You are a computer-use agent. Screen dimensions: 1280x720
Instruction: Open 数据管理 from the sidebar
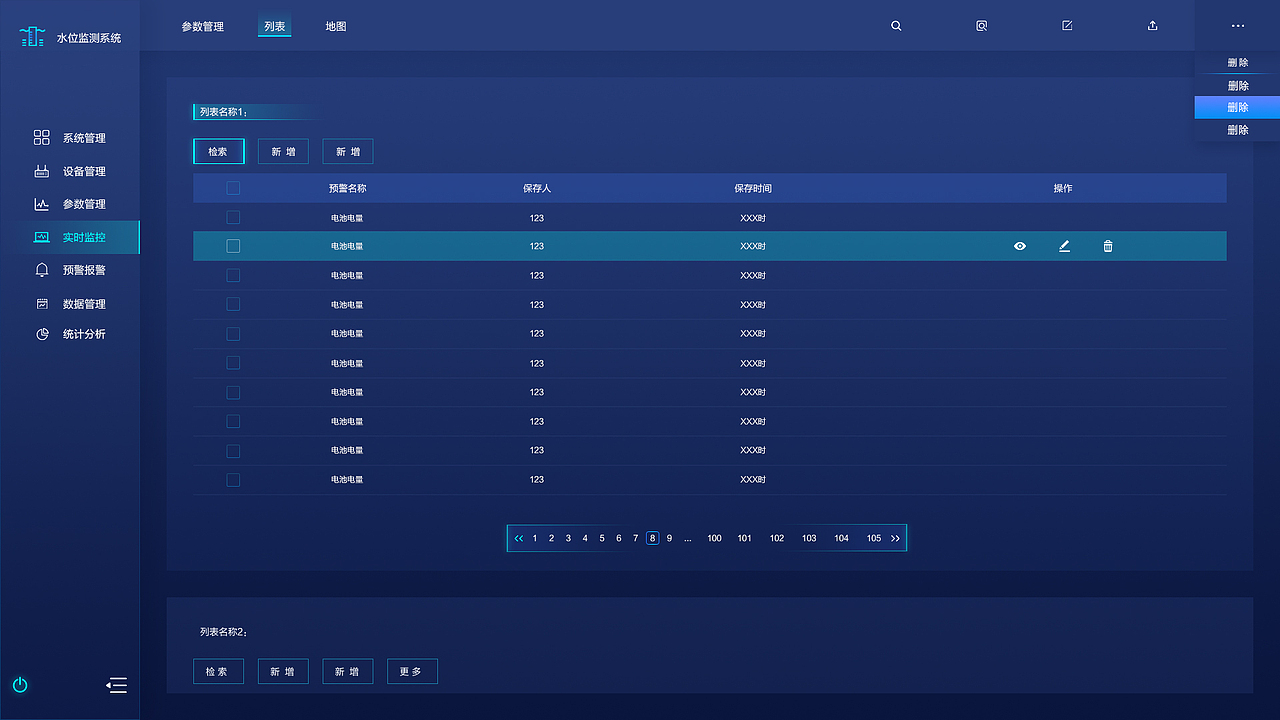70,304
